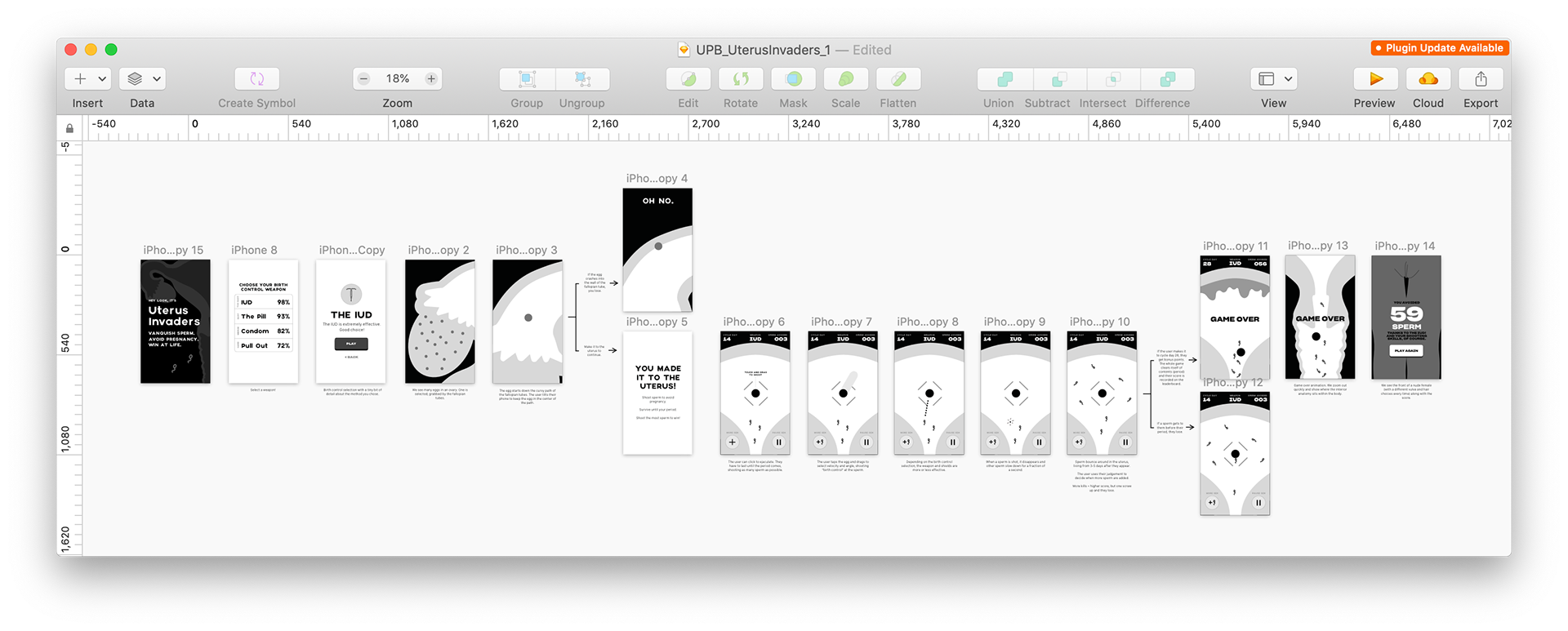Image resolution: width=1568 pixels, height=631 pixels.
Task: Select the iPho...py 10 artboard title
Action: 1100,322
